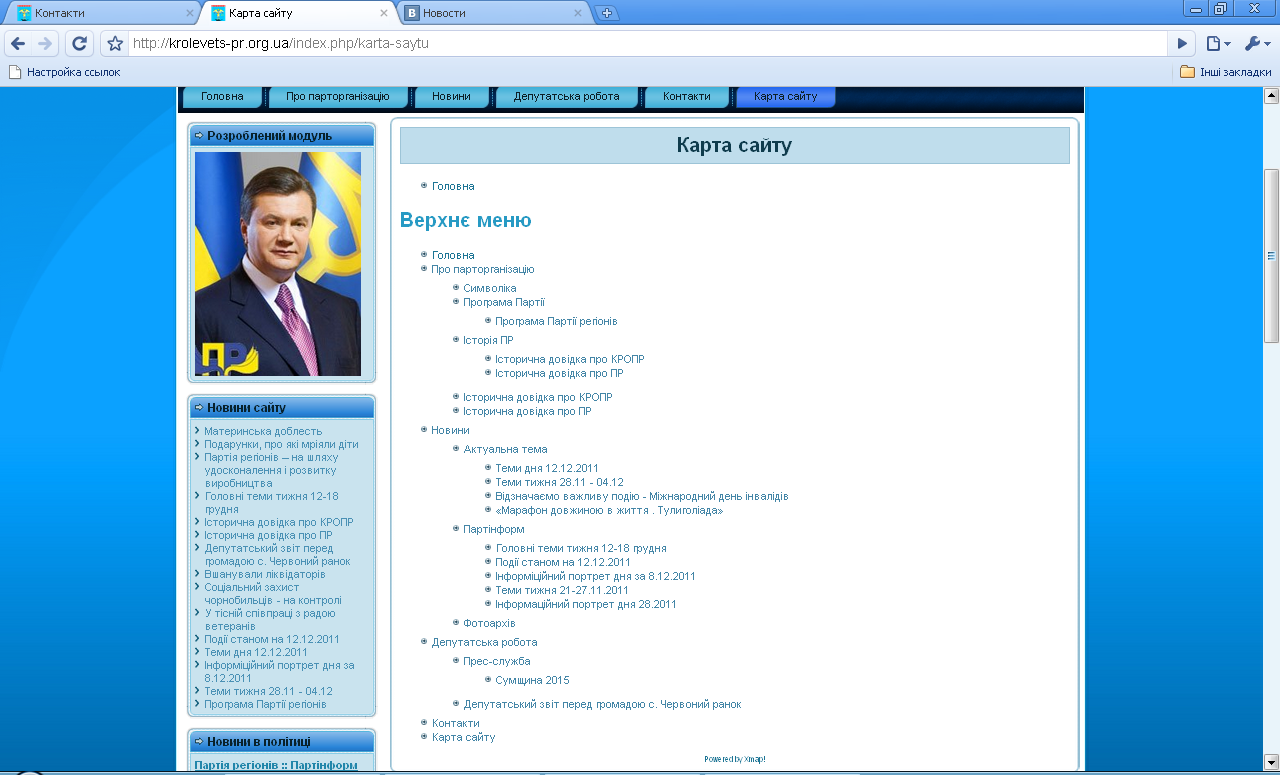This screenshot has width=1280, height=775.
Task: Click the browser Back arrow button
Action: coord(18,44)
